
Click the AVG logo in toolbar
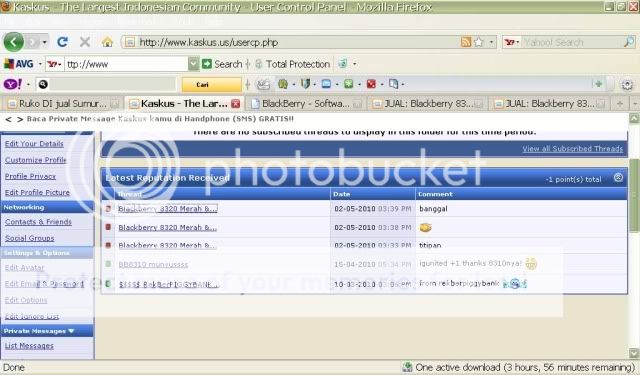[18, 64]
